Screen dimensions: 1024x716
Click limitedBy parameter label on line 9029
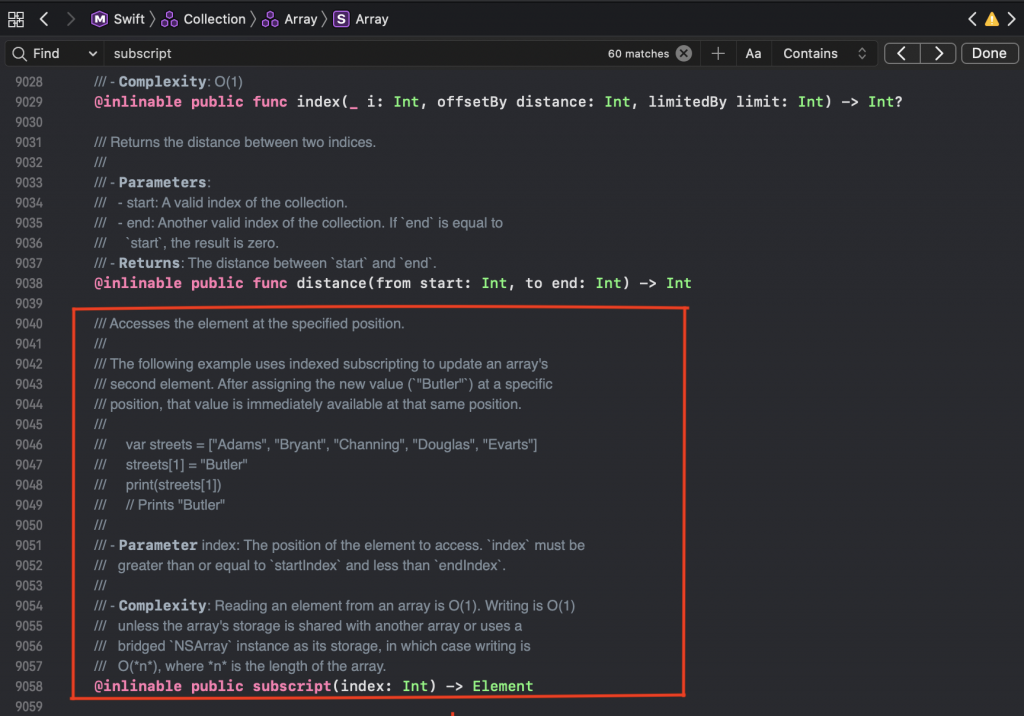tap(687, 102)
